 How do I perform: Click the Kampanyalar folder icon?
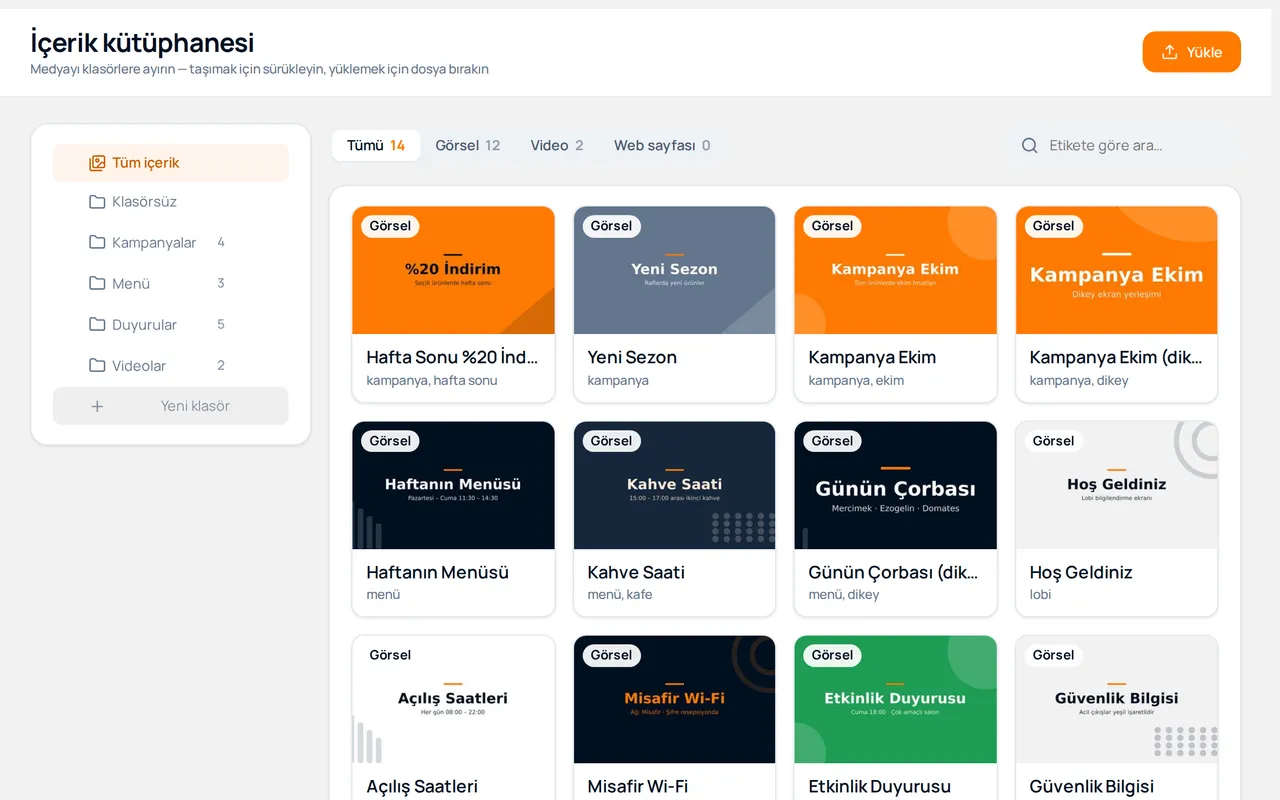[x=97, y=243]
